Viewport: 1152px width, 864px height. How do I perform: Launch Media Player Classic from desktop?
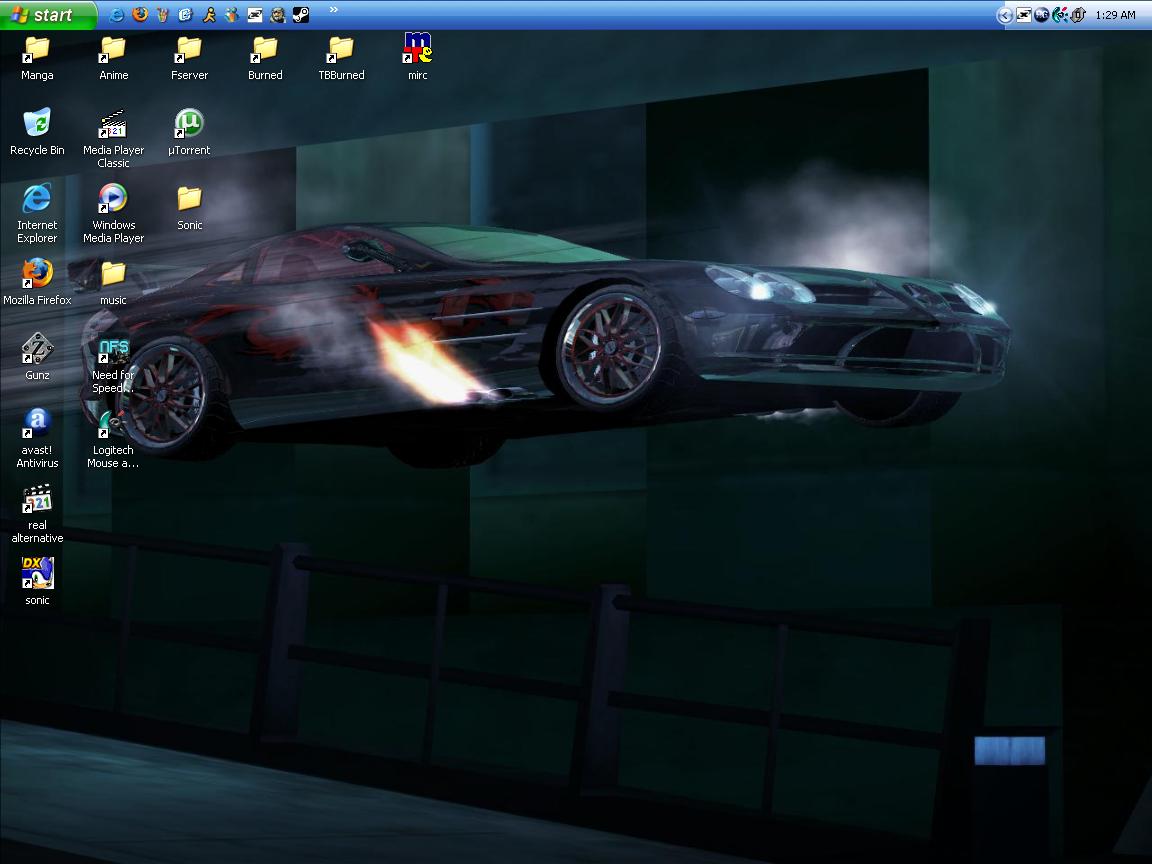[x=113, y=139]
